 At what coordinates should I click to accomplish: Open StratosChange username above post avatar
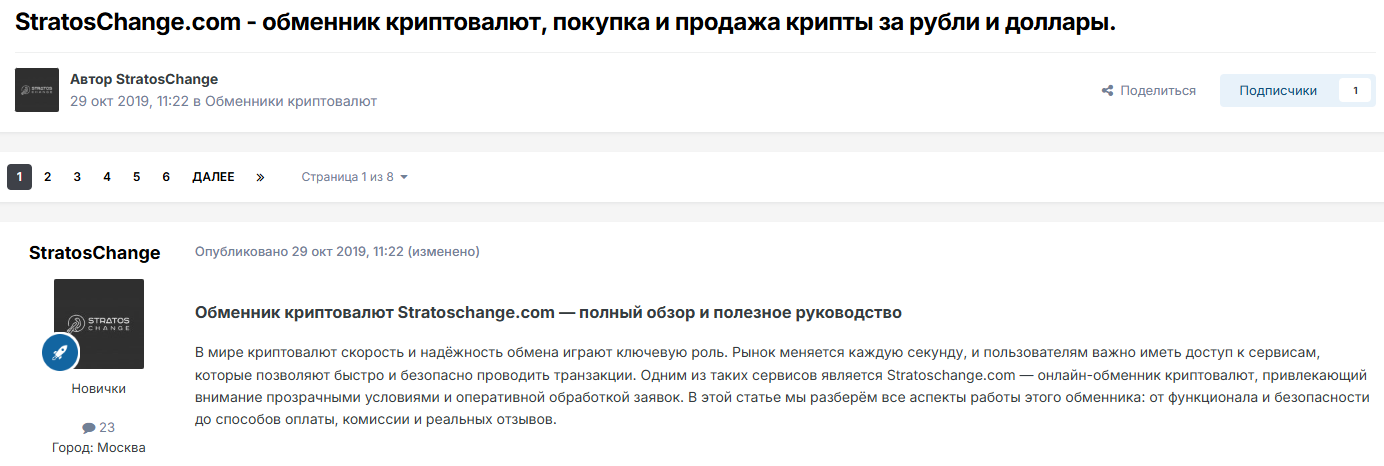tap(94, 252)
